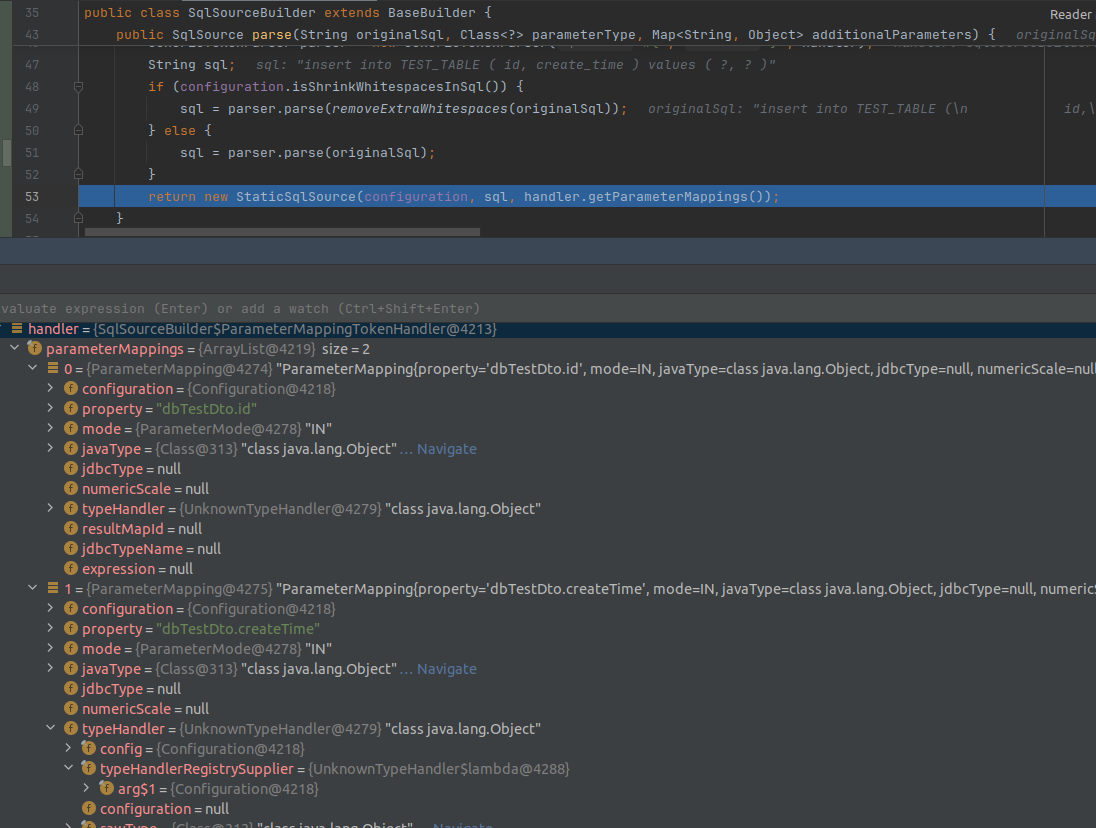The image size is (1096, 828).
Task: Click the parameterMappings field icon
Action: 35,349
